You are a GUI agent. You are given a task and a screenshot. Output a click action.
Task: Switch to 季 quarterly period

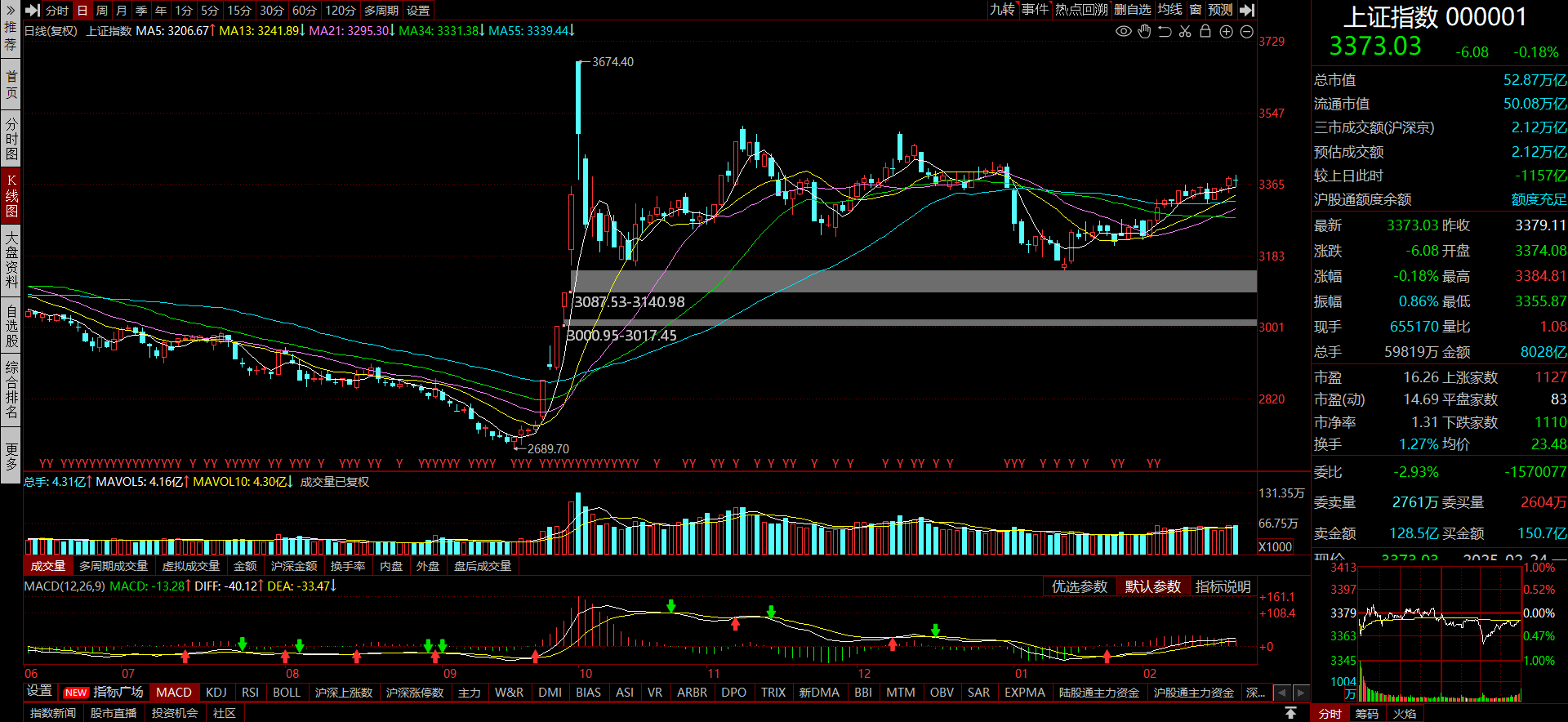pos(141,10)
